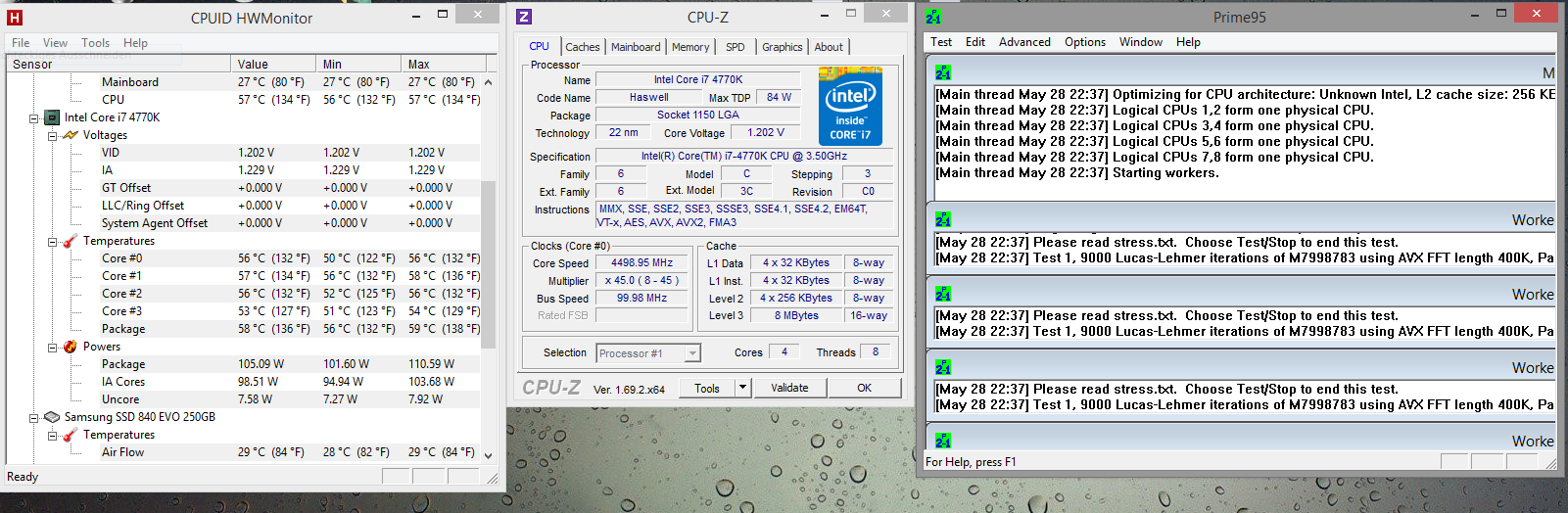The height and width of the screenshot is (513, 1568).
Task: Click the Core Voltage 1.202 V field
Action: [x=765, y=133]
